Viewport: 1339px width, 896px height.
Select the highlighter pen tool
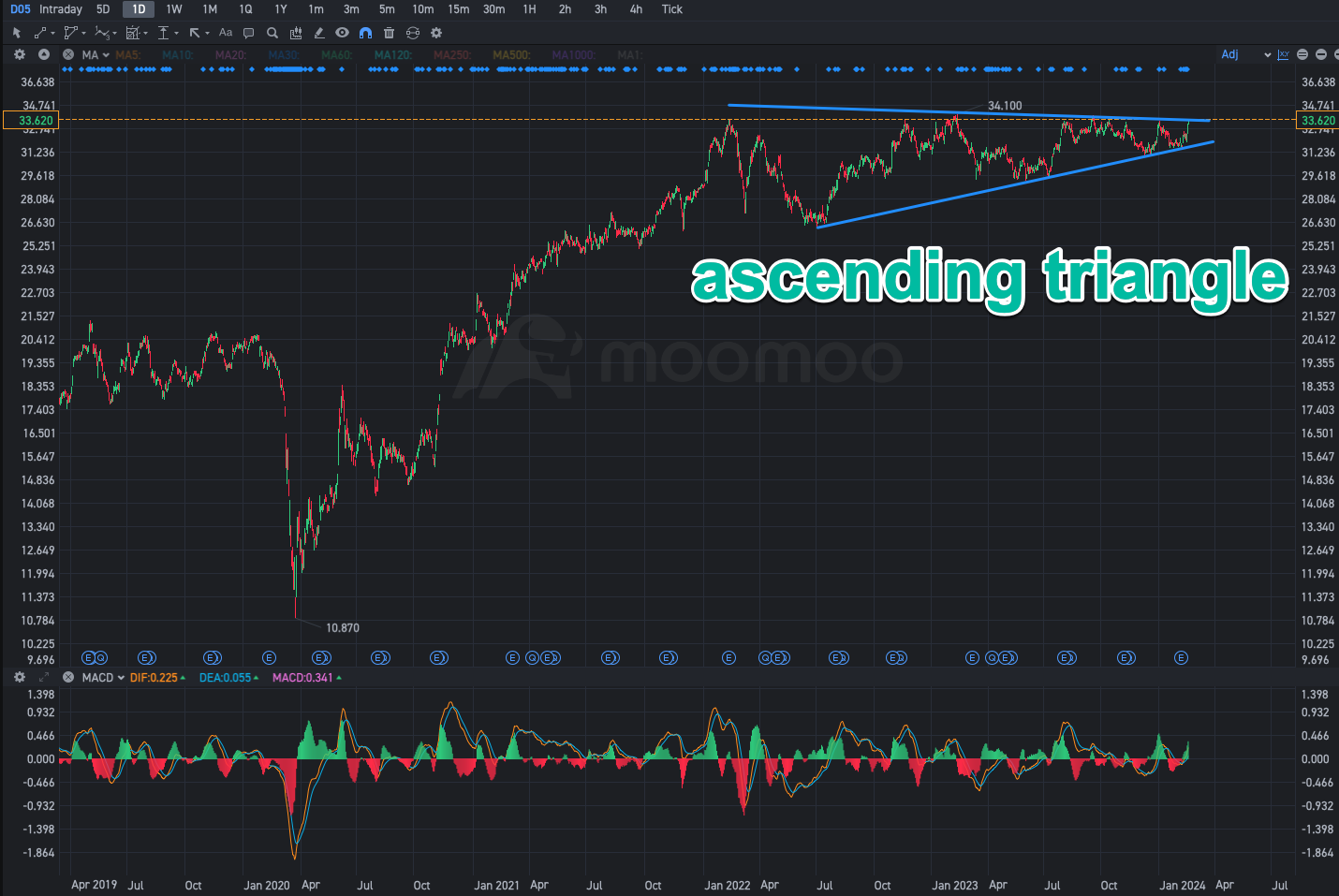319,33
